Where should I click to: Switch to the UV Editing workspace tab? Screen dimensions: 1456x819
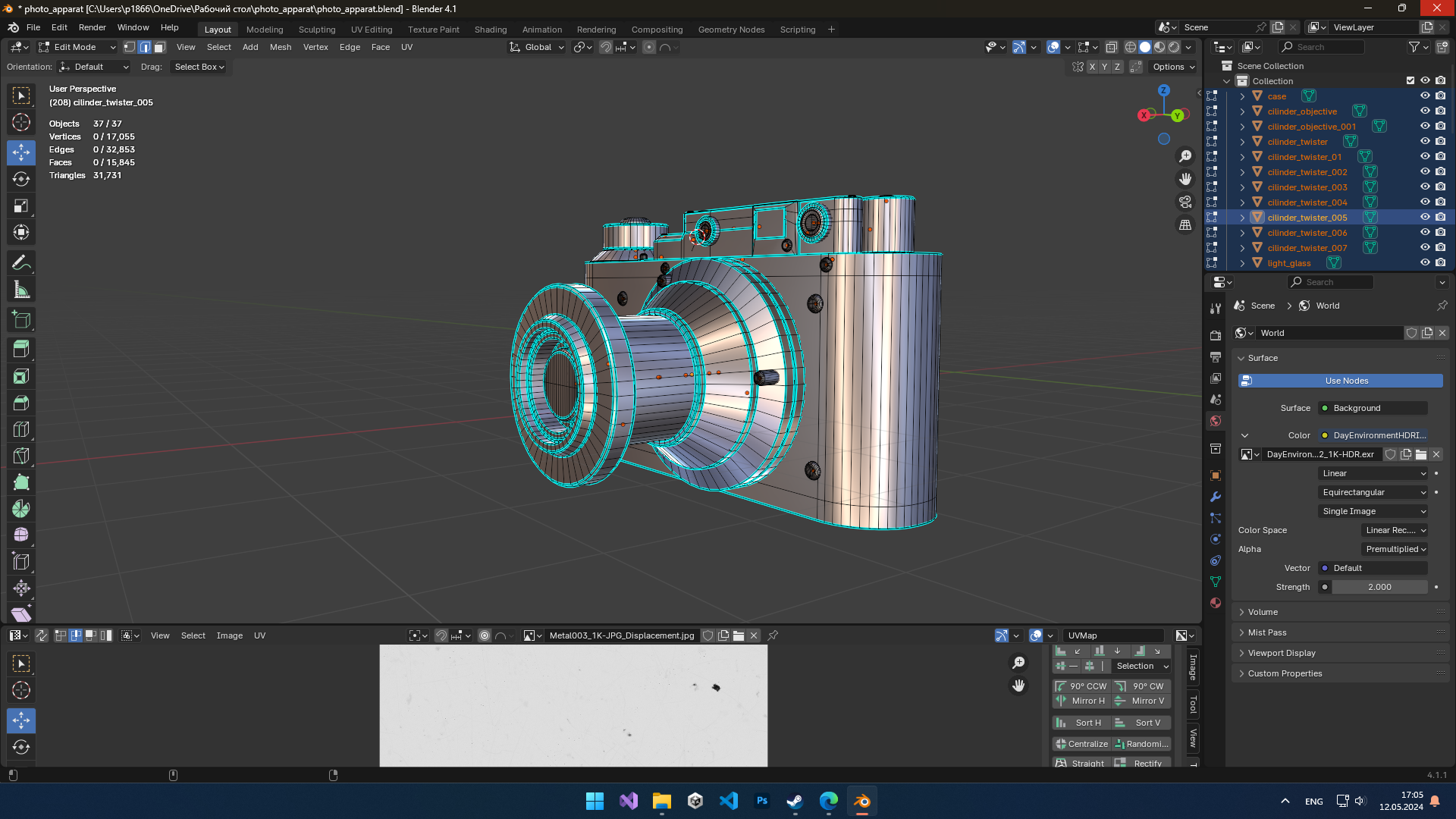372,30
